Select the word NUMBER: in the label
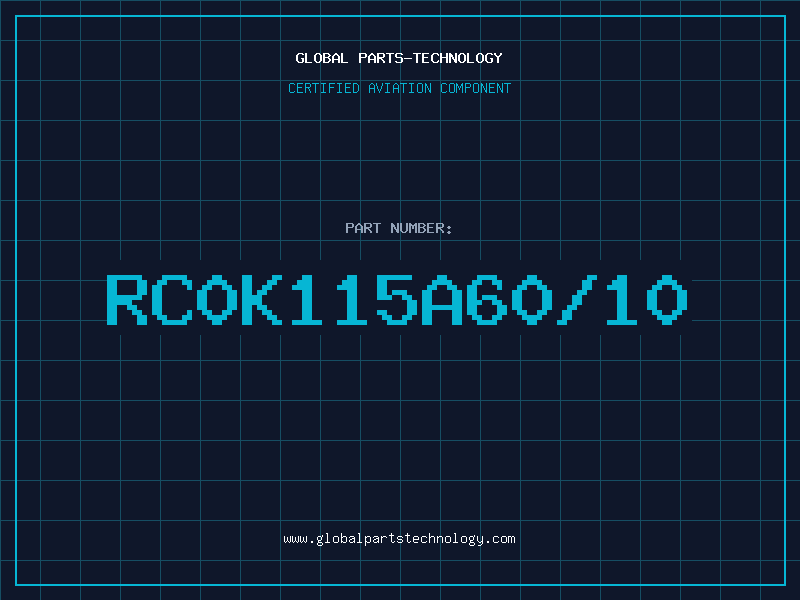Image resolution: width=800 pixels, height=600 pixels. pyautogui.click(x=421, y=228)
